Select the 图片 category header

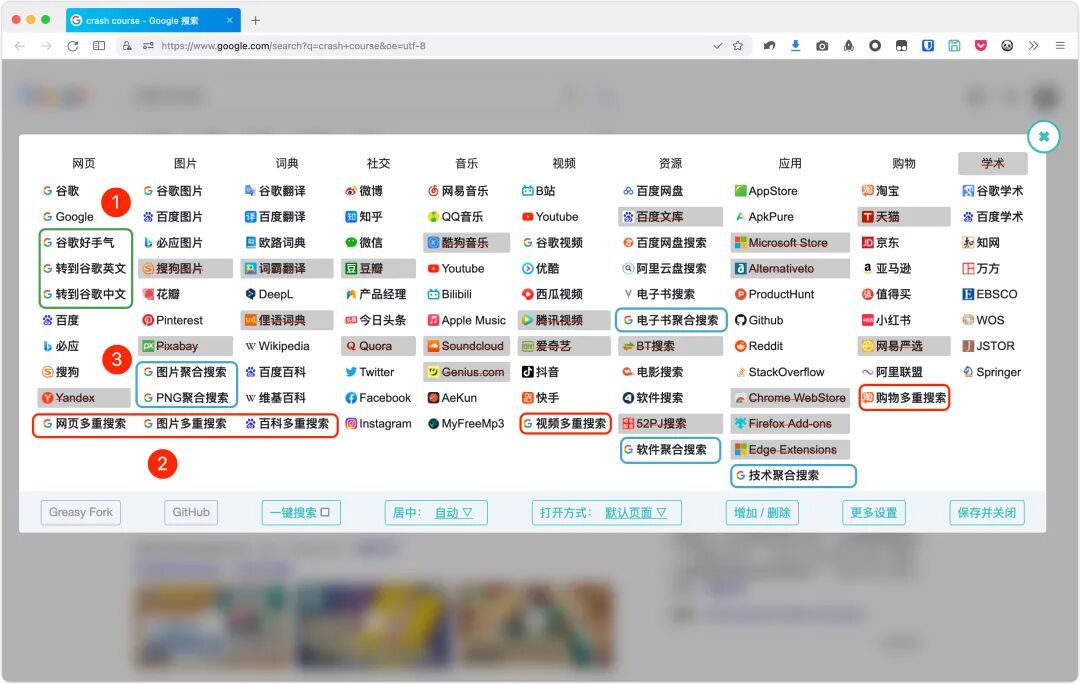pyautogui.click(x=185, y=163)
